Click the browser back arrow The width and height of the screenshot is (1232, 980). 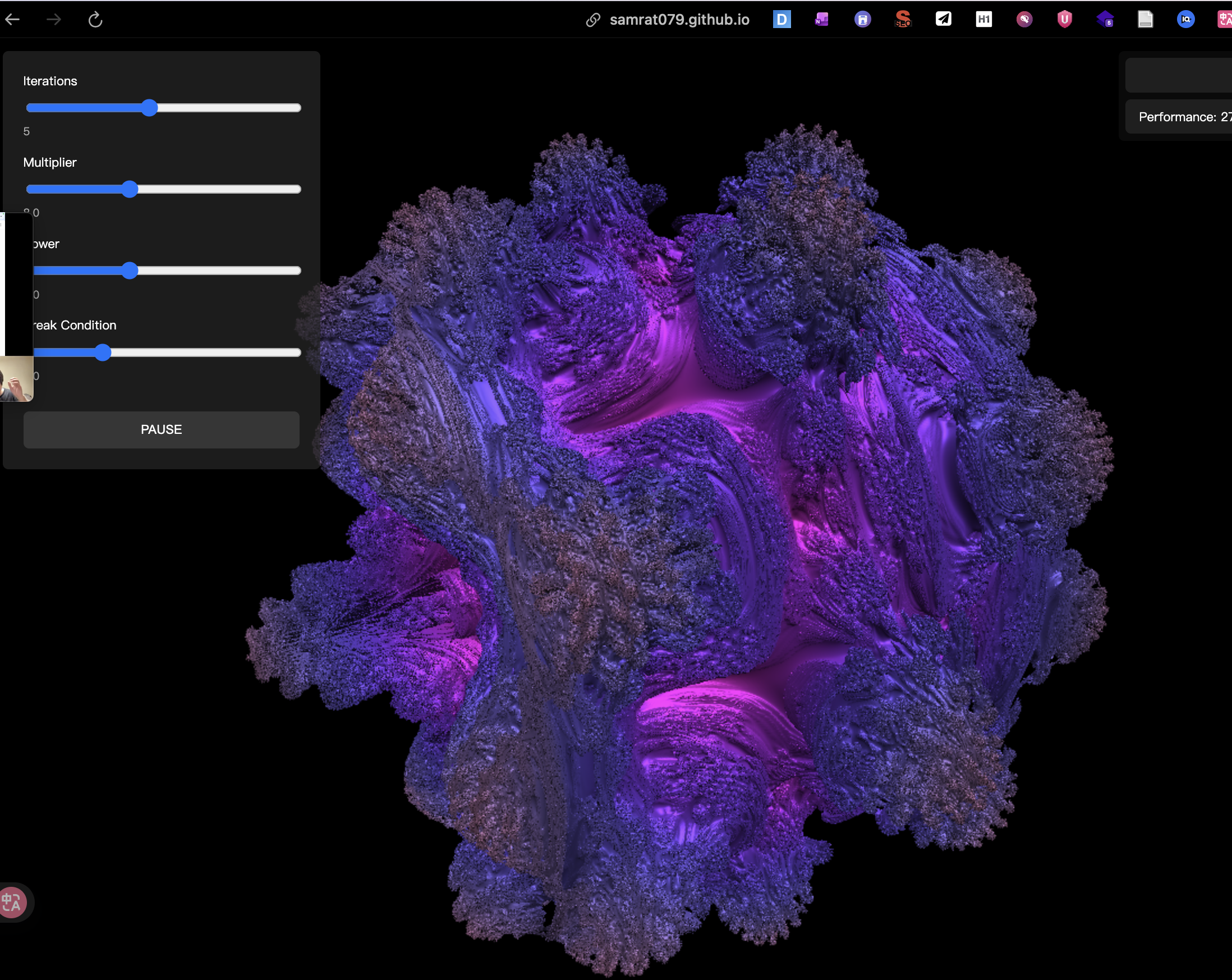[x=12, y=20]
